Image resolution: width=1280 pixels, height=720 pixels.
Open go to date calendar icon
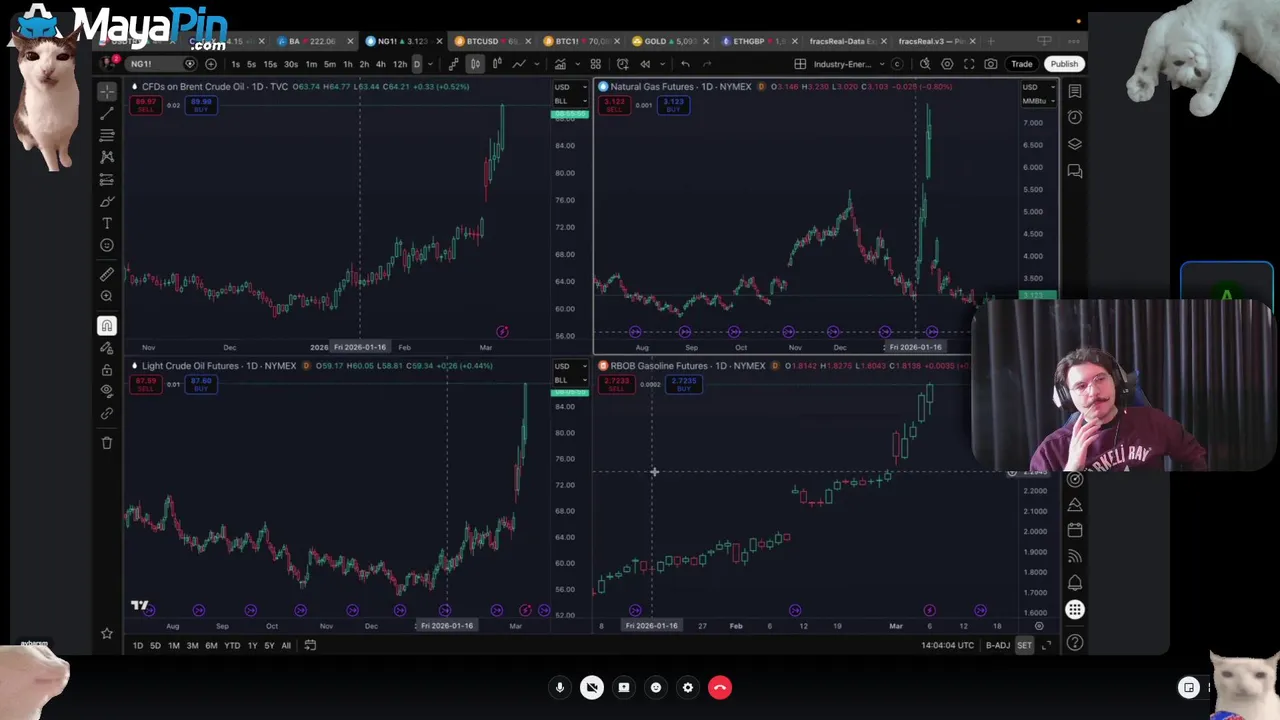[310, 645]
